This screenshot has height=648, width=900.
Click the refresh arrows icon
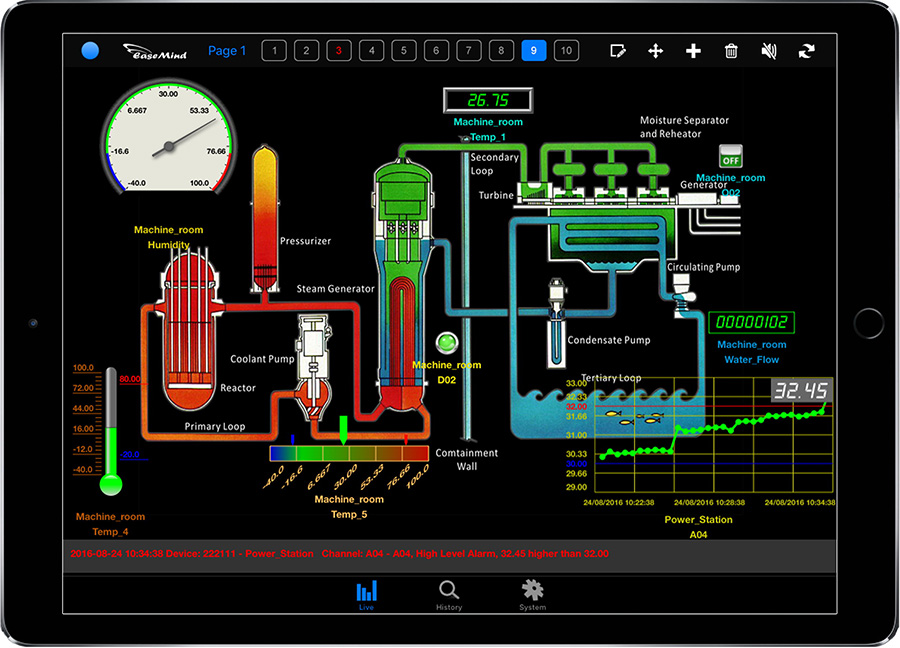[x=806, y=51]
